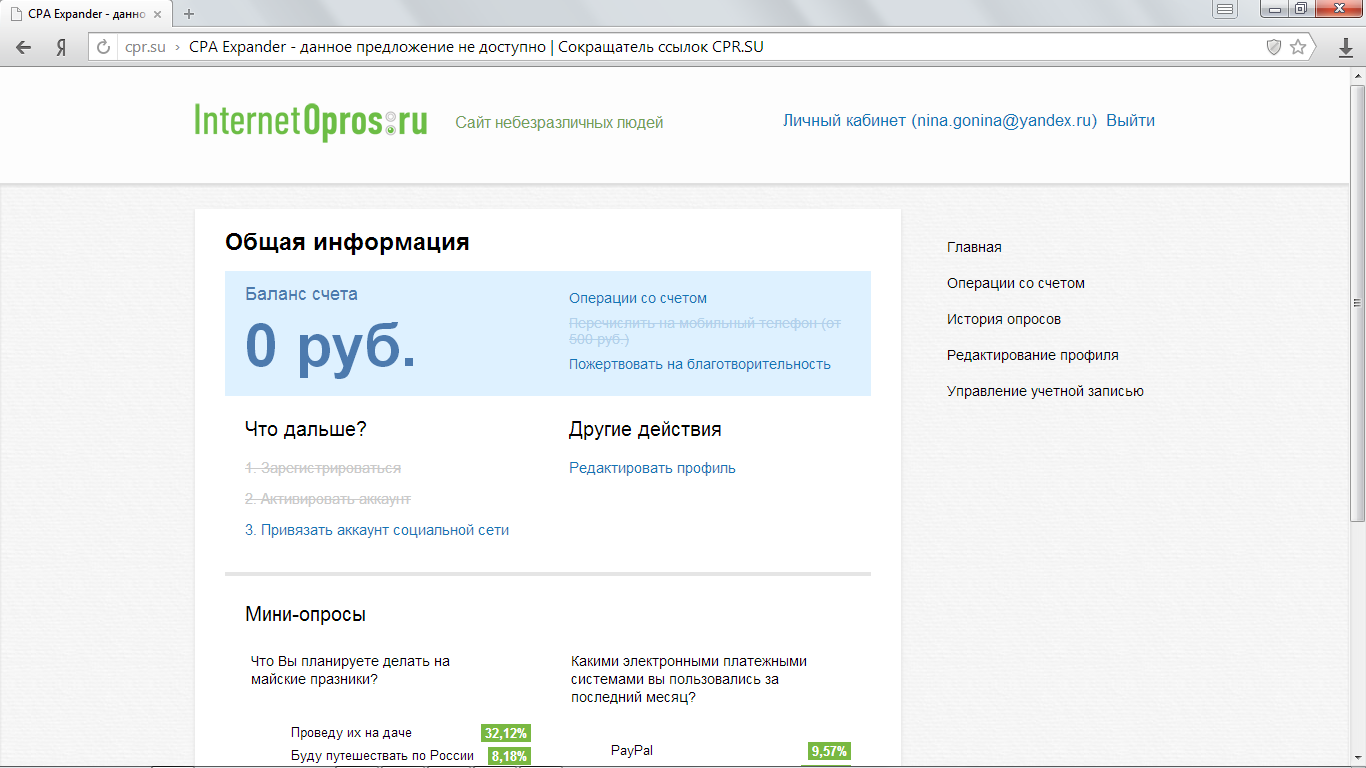Open downloads with the arrow icon
The width and height of the screenshot is (1366, 768).
pos(1346,47)
